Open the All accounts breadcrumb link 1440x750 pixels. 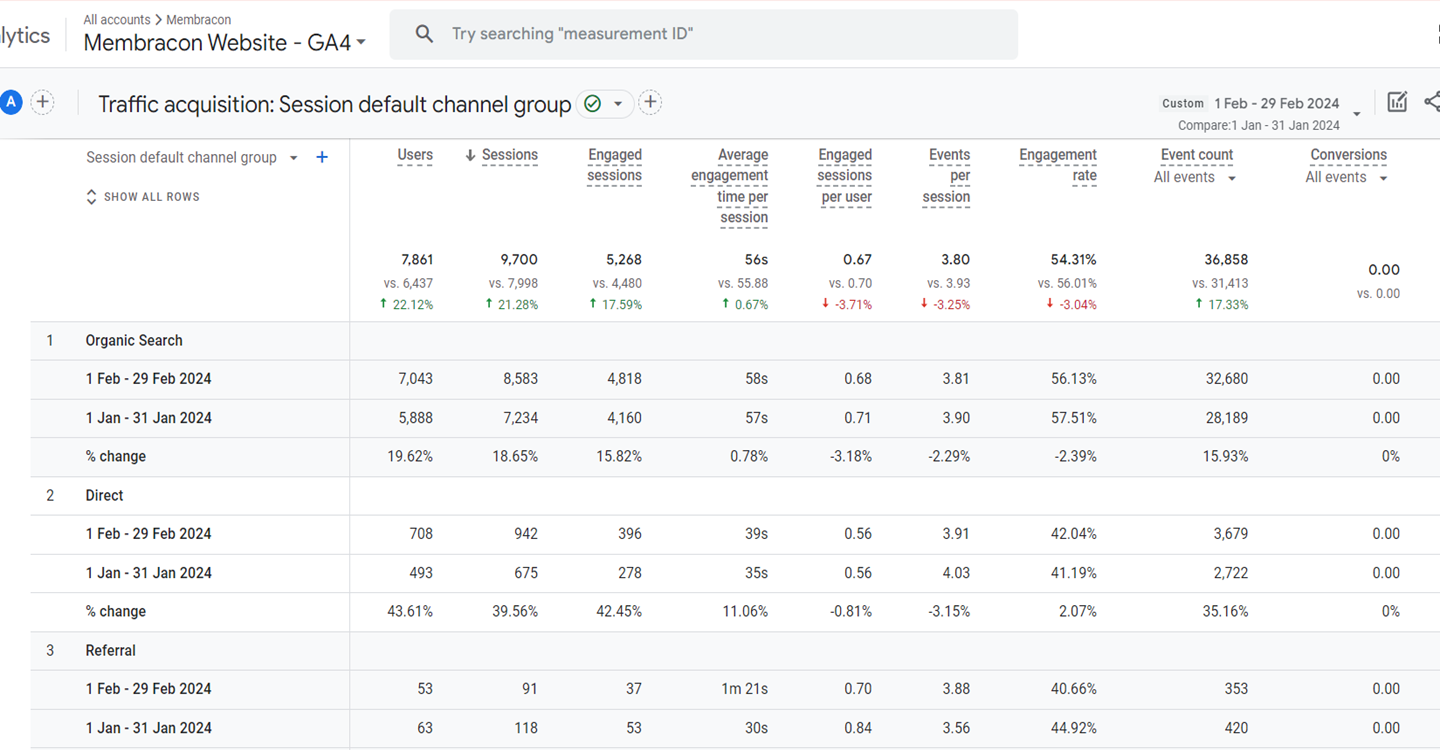117,19
